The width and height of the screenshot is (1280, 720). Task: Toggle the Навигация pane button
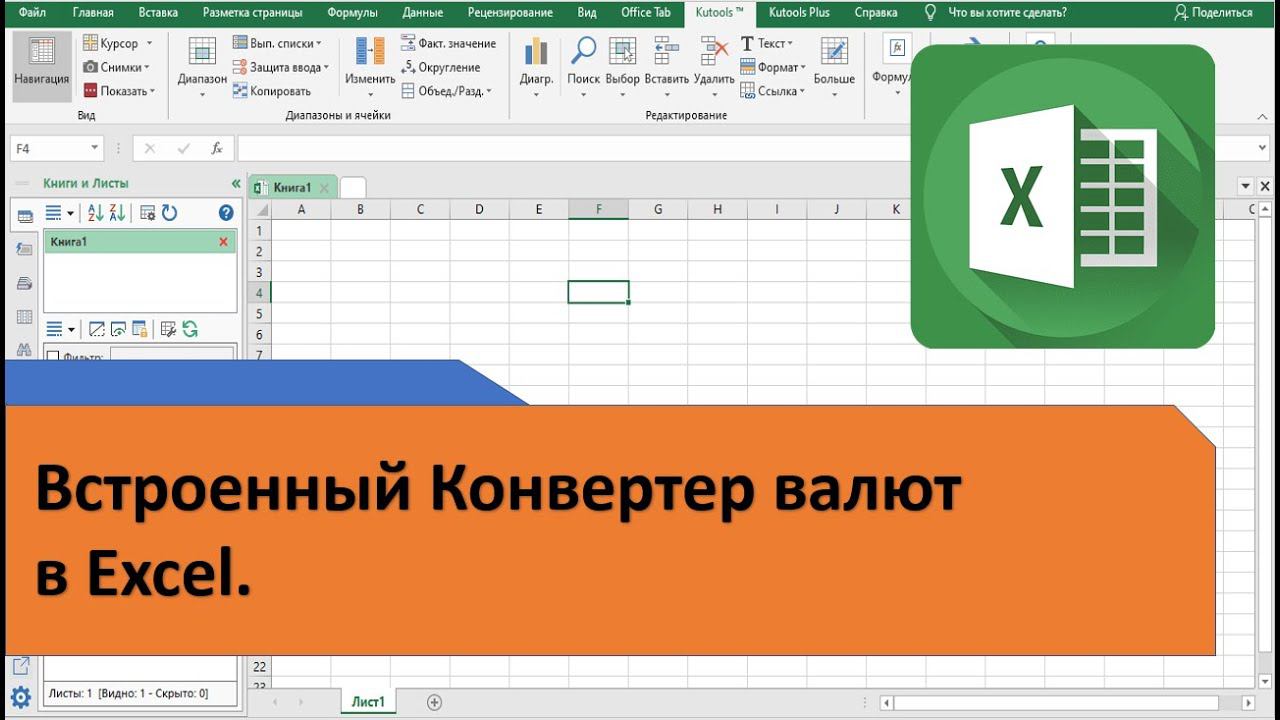pyautogui.click(x=42, y=66)
